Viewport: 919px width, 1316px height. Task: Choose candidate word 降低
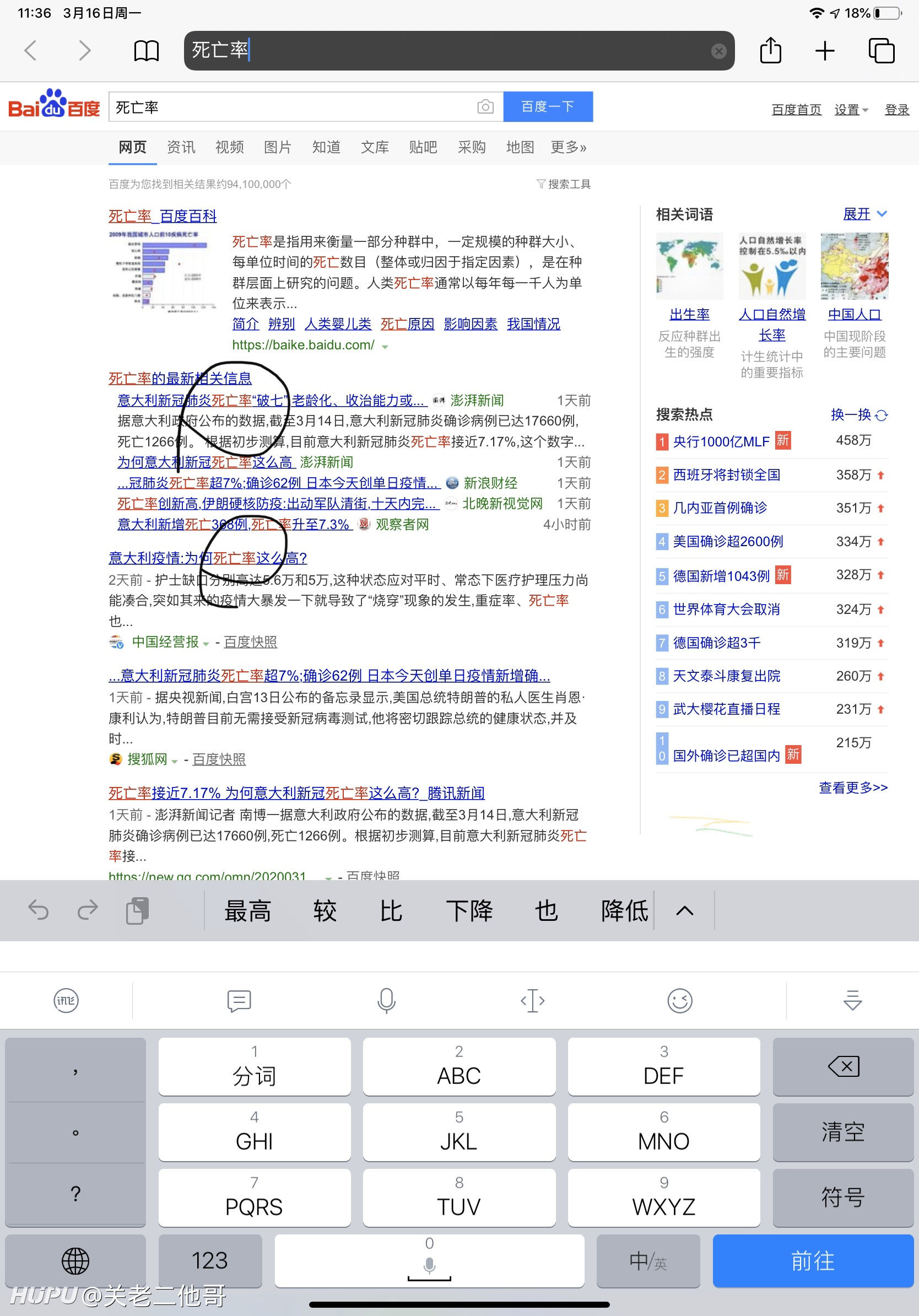[624, 911]
